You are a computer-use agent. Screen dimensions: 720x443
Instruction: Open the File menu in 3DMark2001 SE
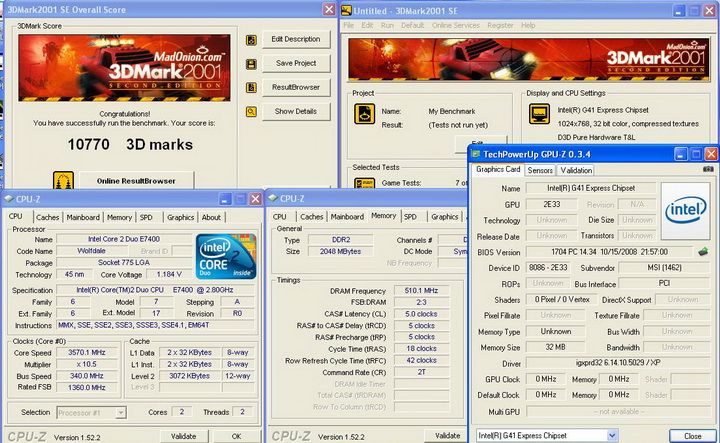tap(349, 25)
